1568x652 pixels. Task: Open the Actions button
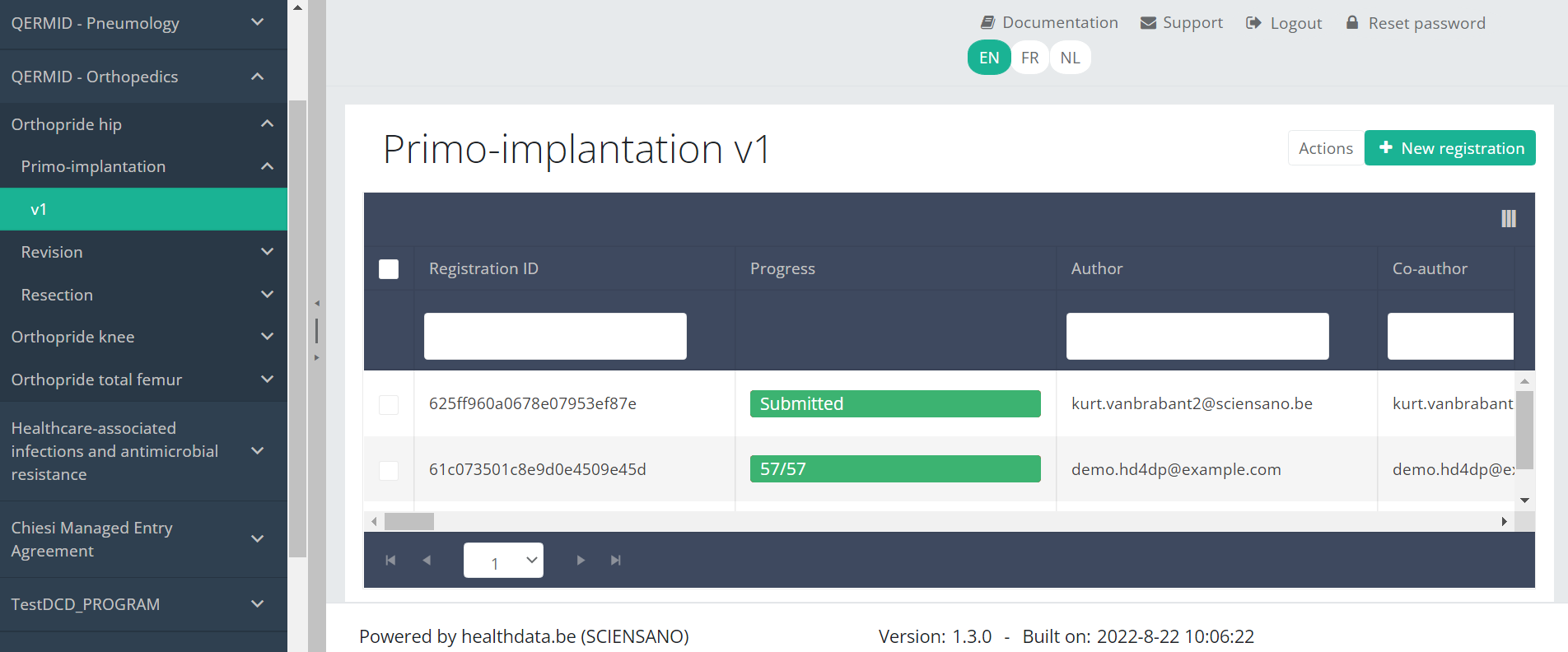(1325, 148)
